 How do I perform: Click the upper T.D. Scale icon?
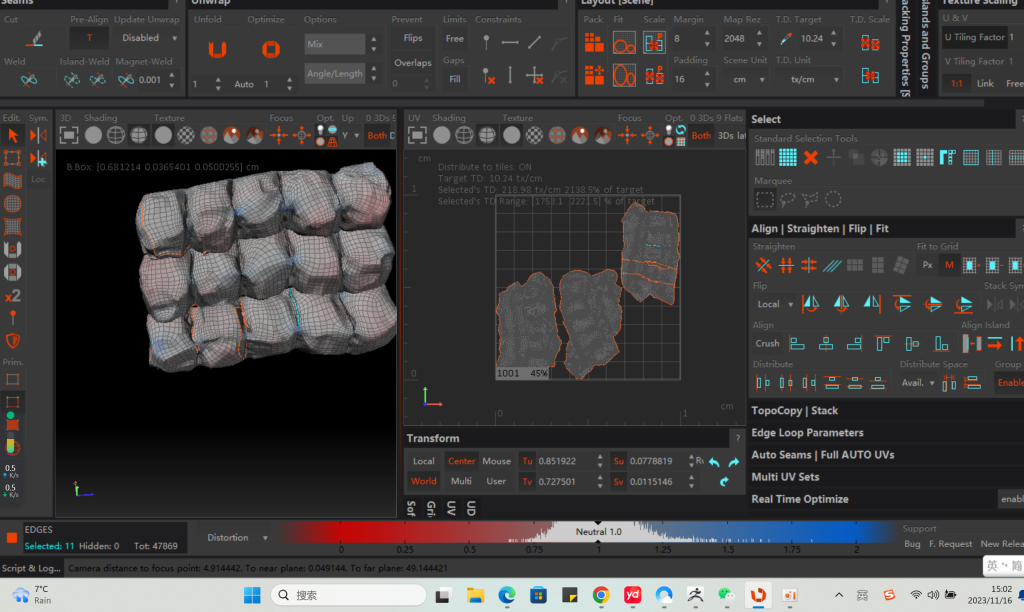(x=870, y=43)
